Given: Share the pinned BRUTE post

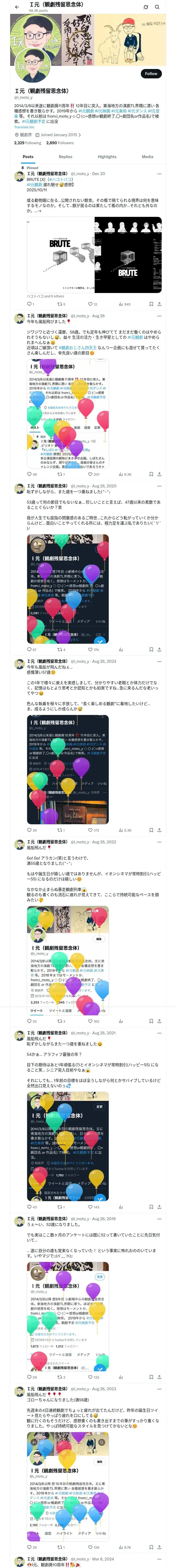Looking at the screenshot, I should pyautogui.click(x=159, y=304).
